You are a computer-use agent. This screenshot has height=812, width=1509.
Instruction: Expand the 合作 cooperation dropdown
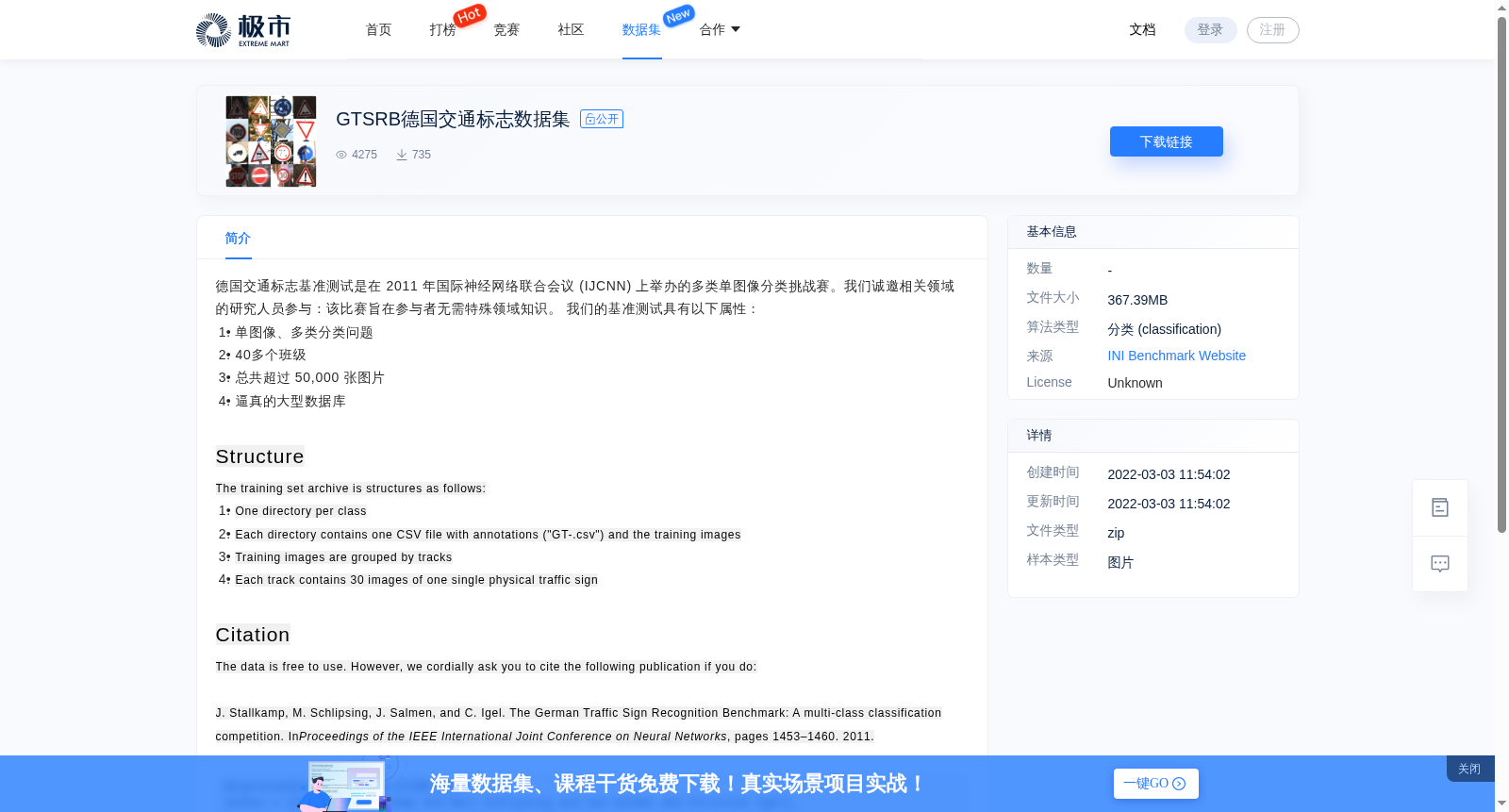click(x=720, y=30)
